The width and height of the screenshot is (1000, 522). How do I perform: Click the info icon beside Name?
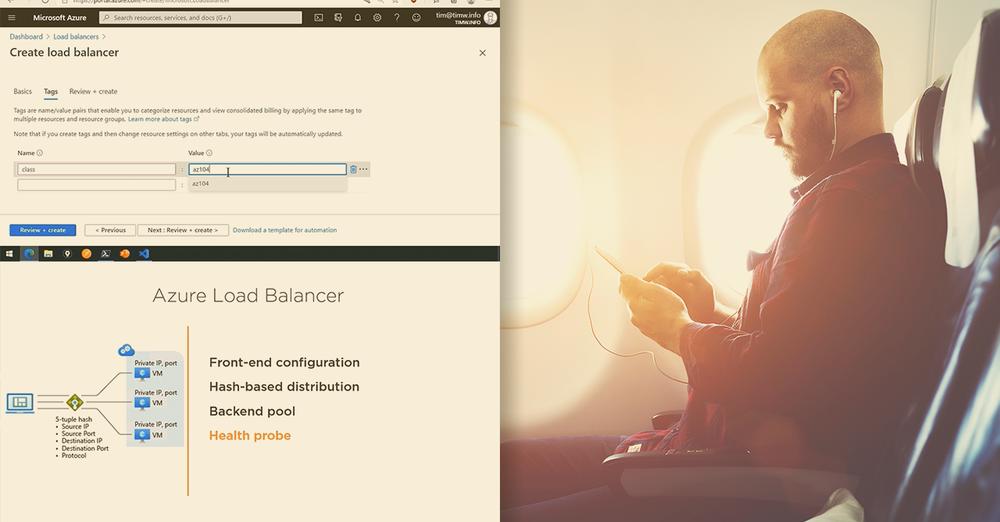pos(40,153)
